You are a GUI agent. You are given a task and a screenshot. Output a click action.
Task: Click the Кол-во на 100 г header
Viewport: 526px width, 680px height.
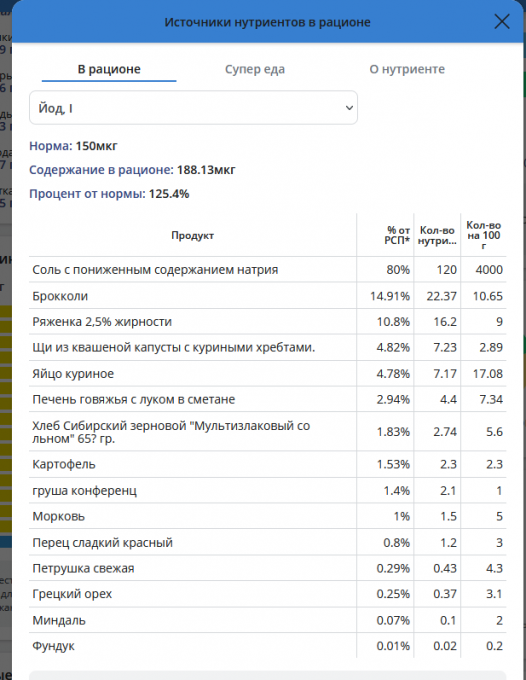coord(484,235)
